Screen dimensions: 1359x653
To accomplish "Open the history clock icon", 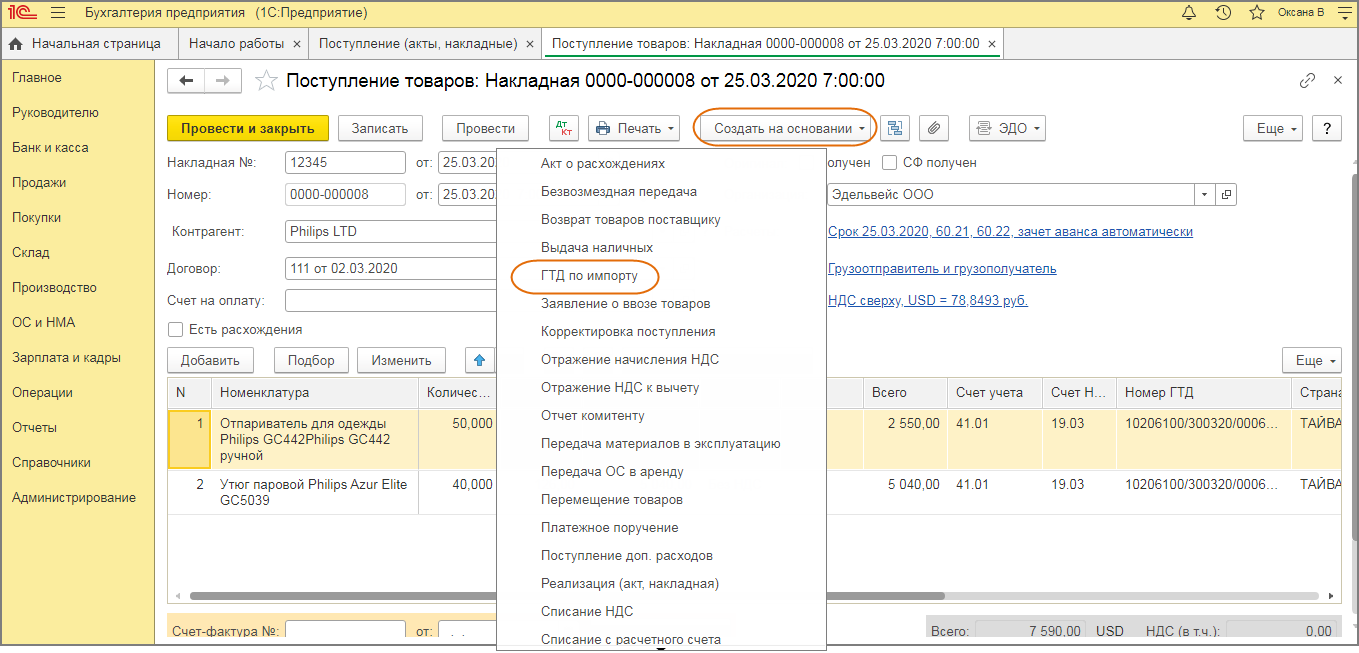I will tap(1223, 13).
